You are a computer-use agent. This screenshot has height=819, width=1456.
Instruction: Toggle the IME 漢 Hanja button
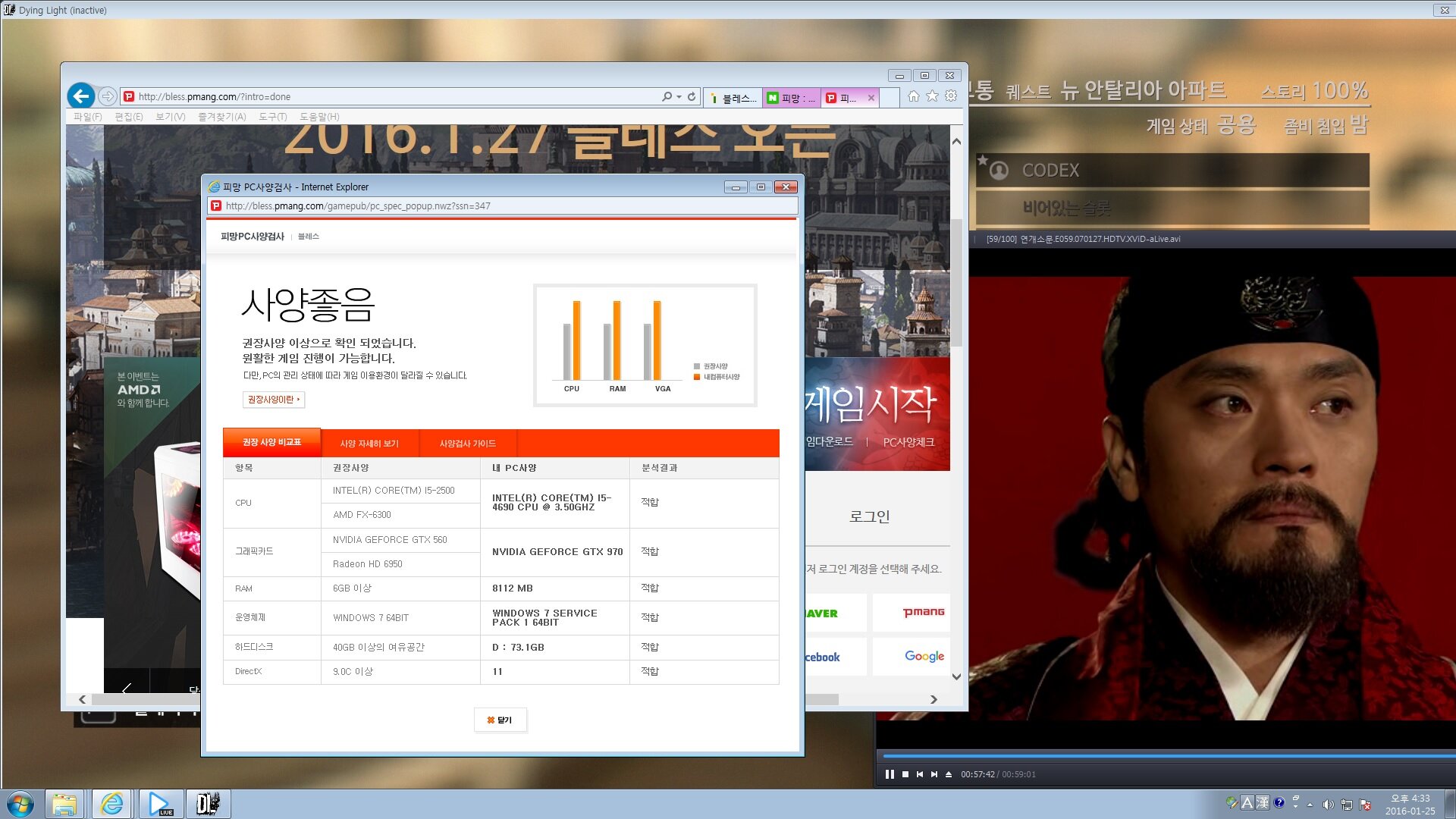coord(1263,802)
